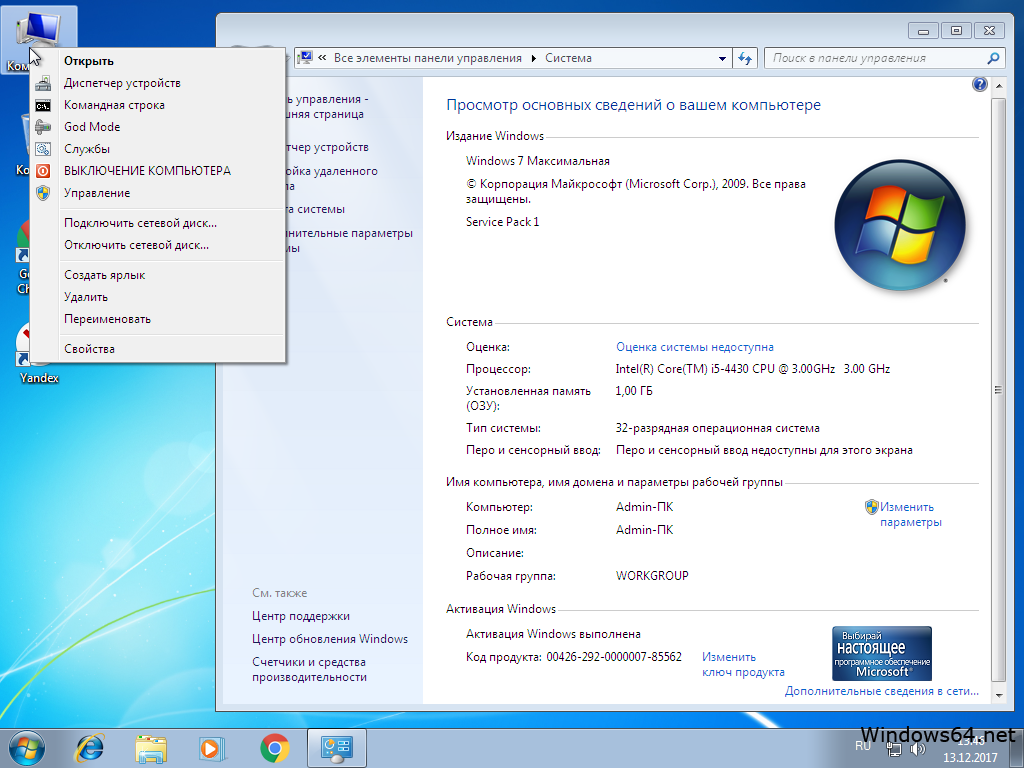
Task: Choose ВЫКЛЮЧЕНИЕ КОМПЬЮТЕРА menu item
Action: 157,170
